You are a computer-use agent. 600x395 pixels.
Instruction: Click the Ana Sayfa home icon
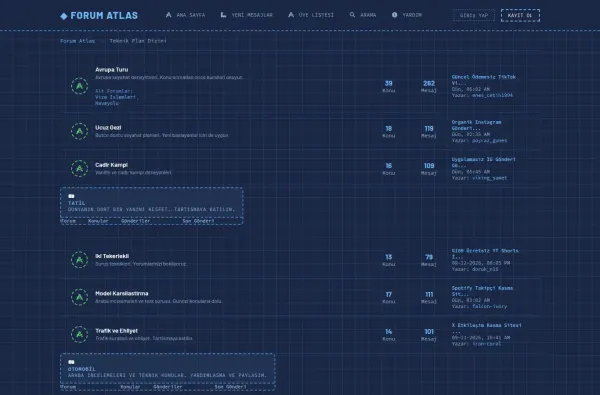[168, 15]
